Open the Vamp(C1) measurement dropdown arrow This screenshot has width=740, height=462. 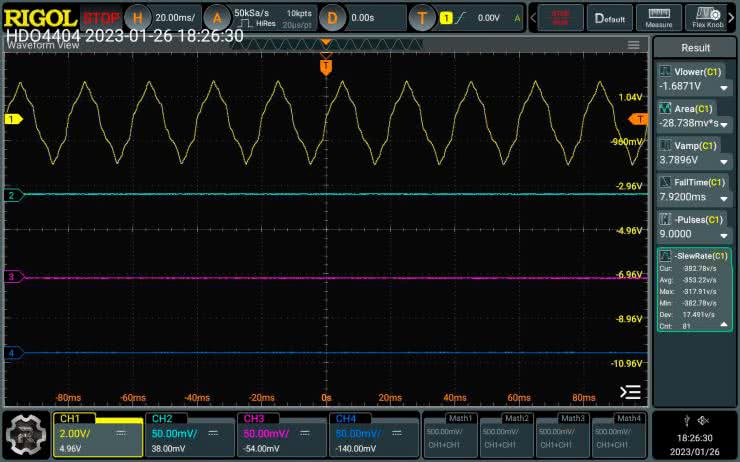(x=723, y=160)
